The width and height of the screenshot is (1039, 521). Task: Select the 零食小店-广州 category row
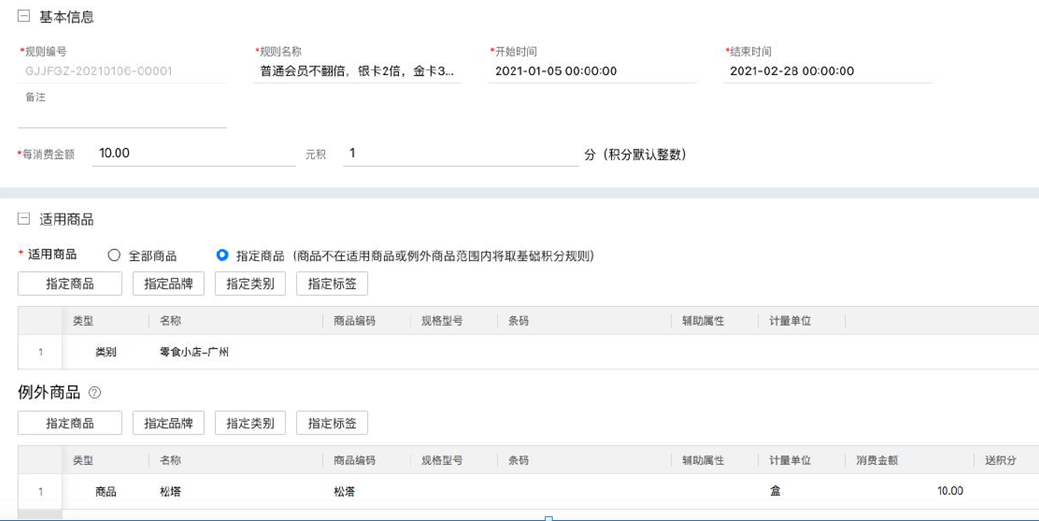[x=194, y=352]
